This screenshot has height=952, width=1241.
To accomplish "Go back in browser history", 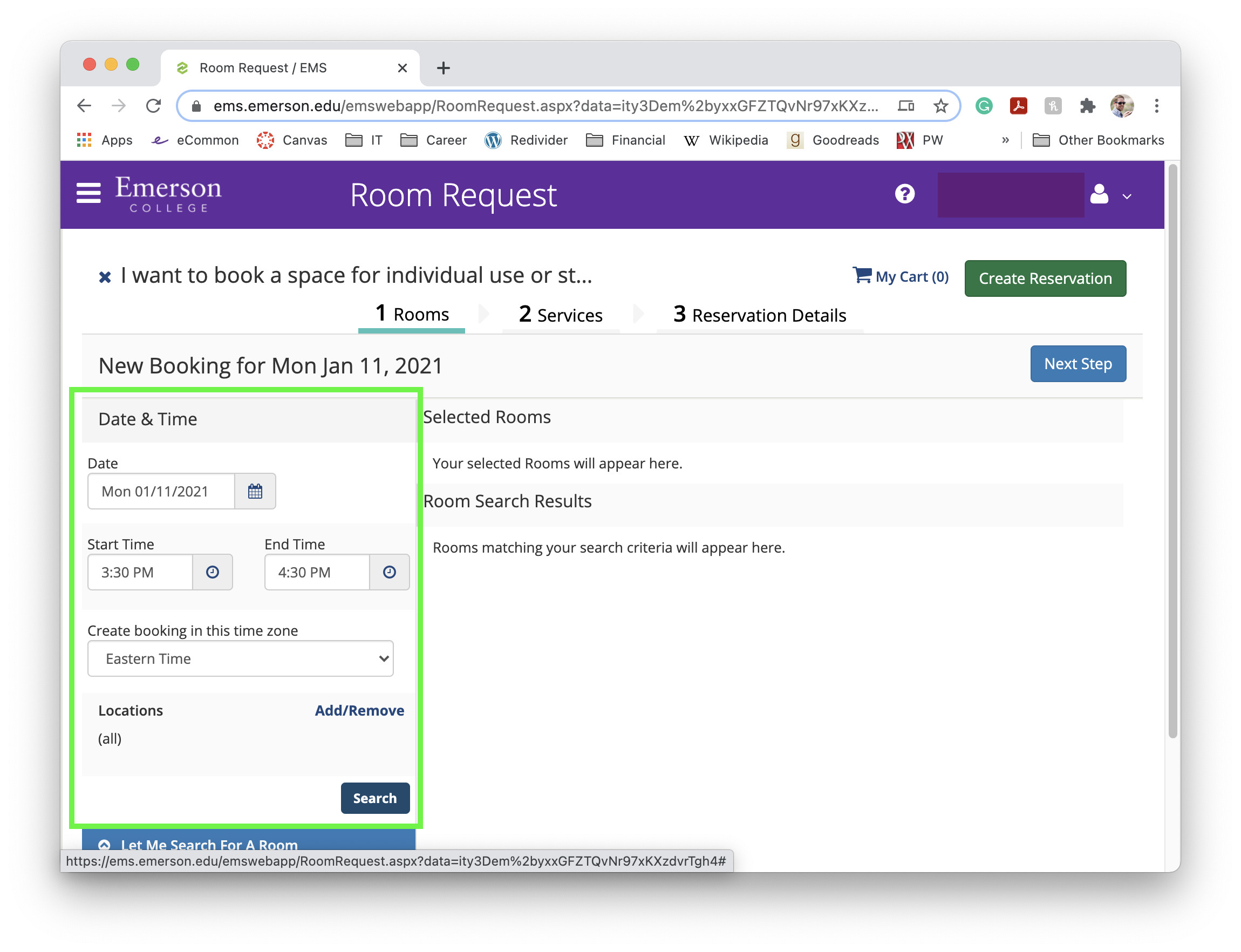I will point(84,106).
